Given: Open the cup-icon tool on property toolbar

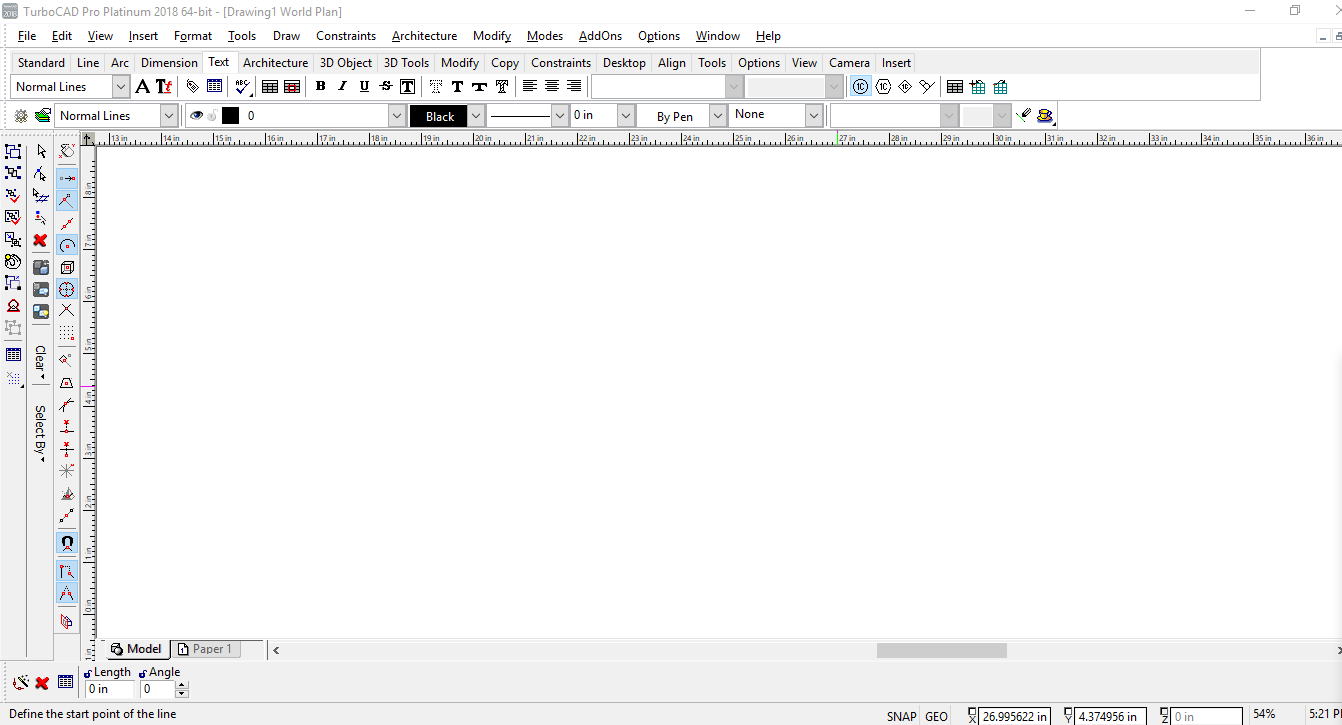Looking at the screenshot, I should 1045,115.
